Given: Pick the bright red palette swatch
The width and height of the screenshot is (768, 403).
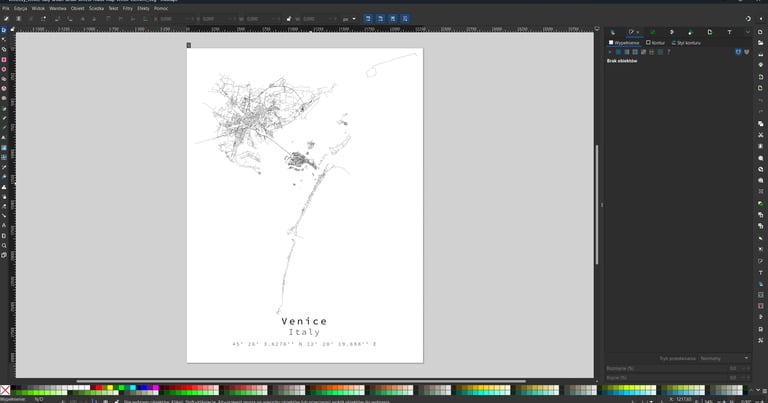Looking at the screenshot, I should [99, 388].
